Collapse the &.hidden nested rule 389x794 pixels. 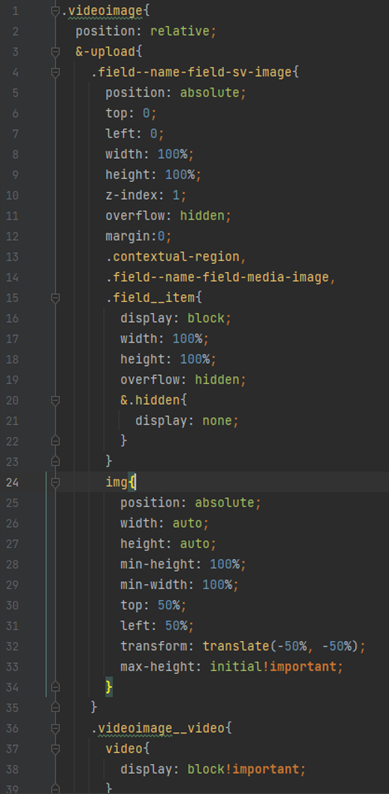(x=55, y=400)
